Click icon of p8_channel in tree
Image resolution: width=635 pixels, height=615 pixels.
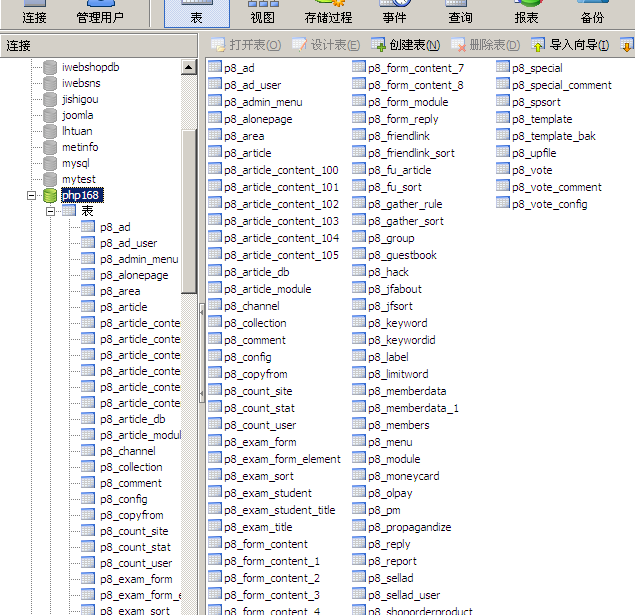(x=88, y=450)
